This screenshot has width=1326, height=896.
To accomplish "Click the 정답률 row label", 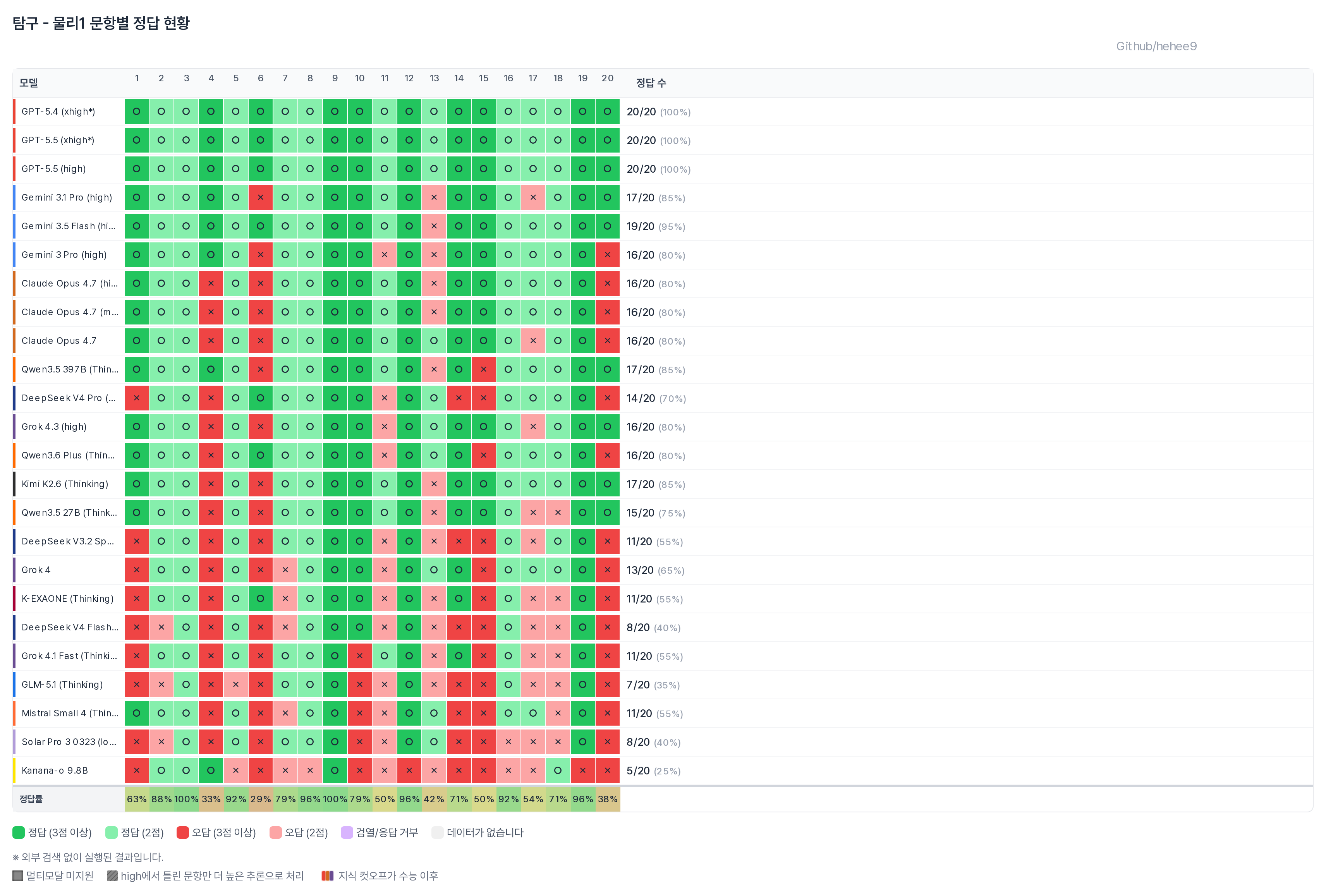I will click(x=31, y=799).
